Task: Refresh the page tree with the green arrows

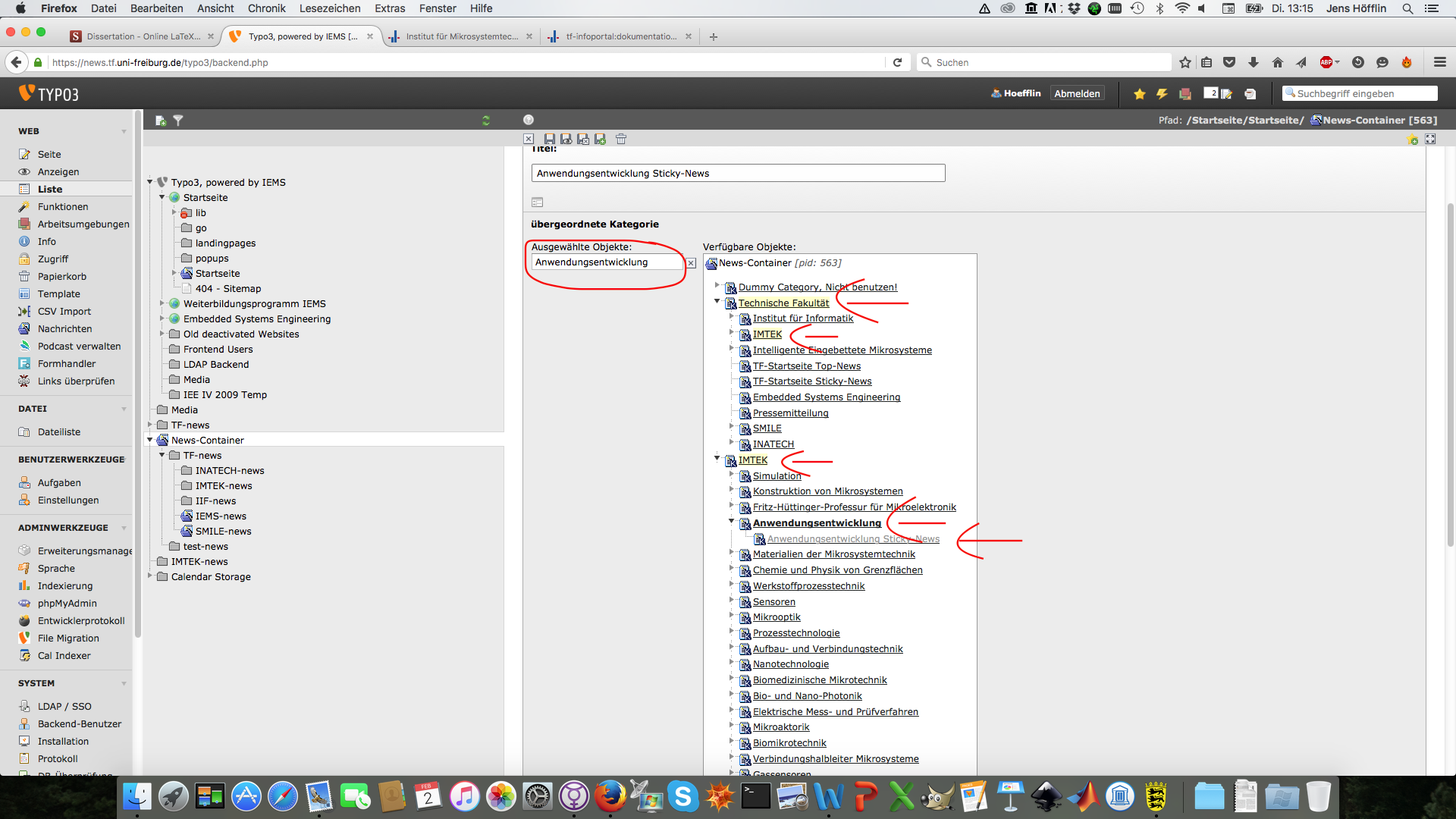Action: click(486, 121)
